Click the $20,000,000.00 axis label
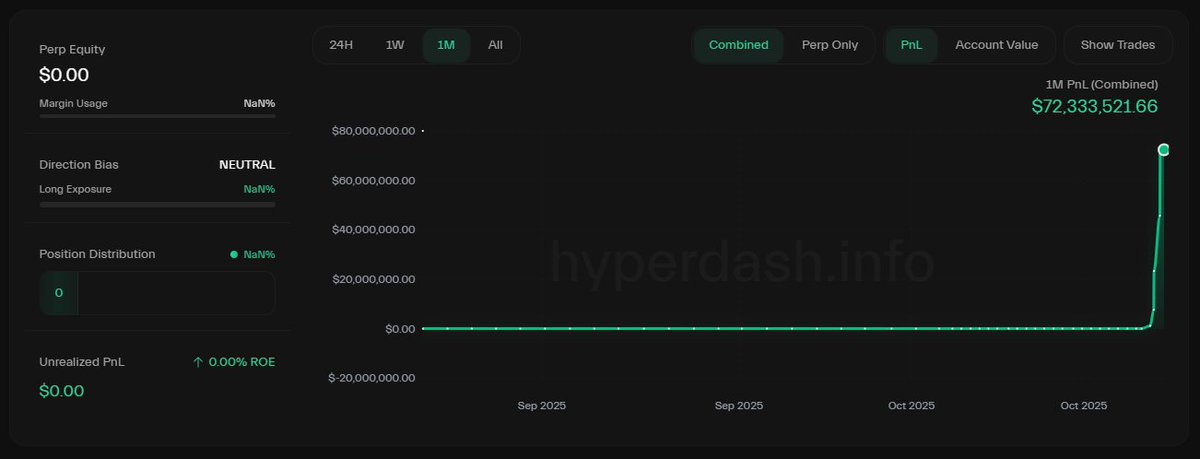The height and width of the screenshot is (459, 1200). 374,279
